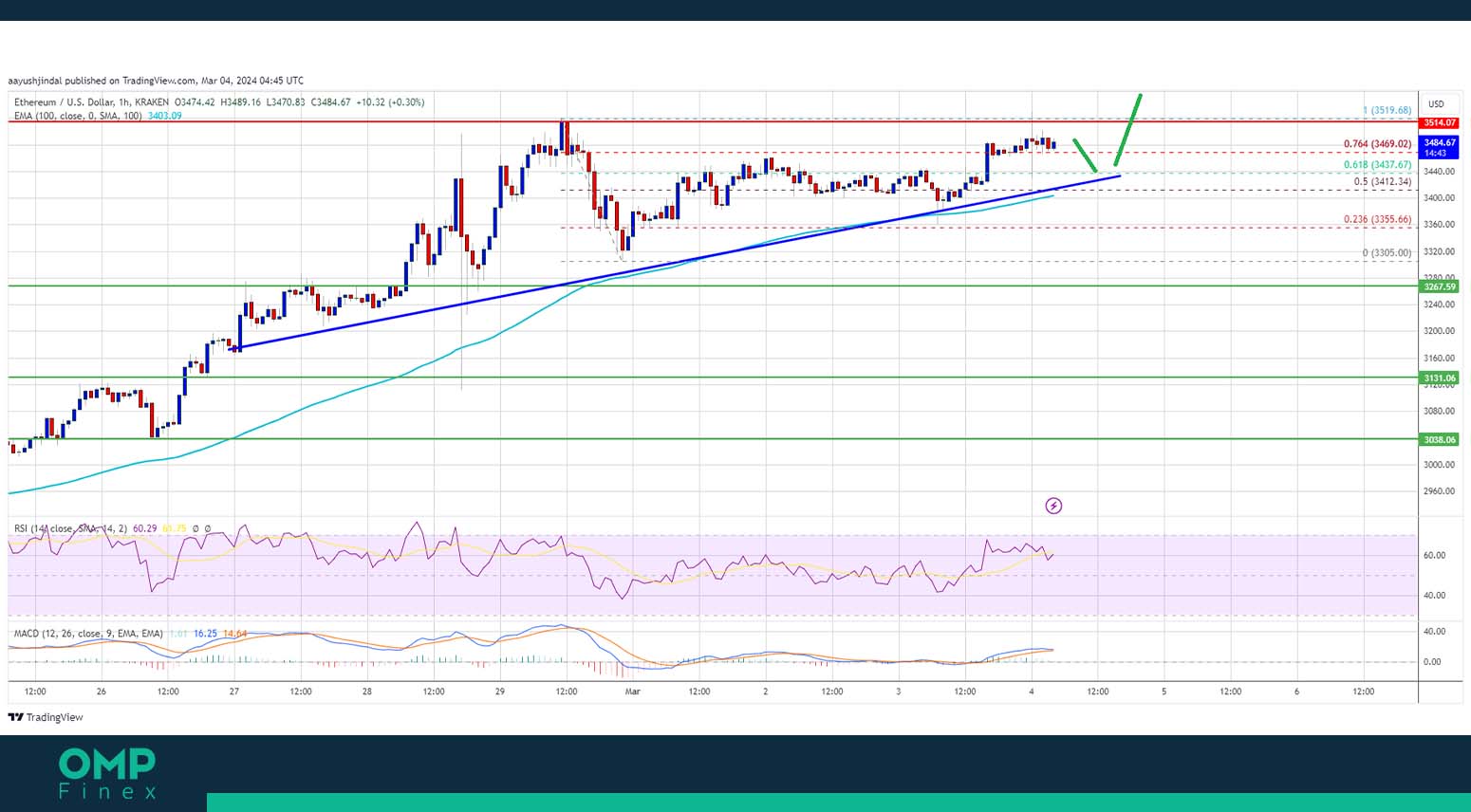Click the EMA value 3403.09
Viewport: 1471px width, 812px height.
pos(165,116)
